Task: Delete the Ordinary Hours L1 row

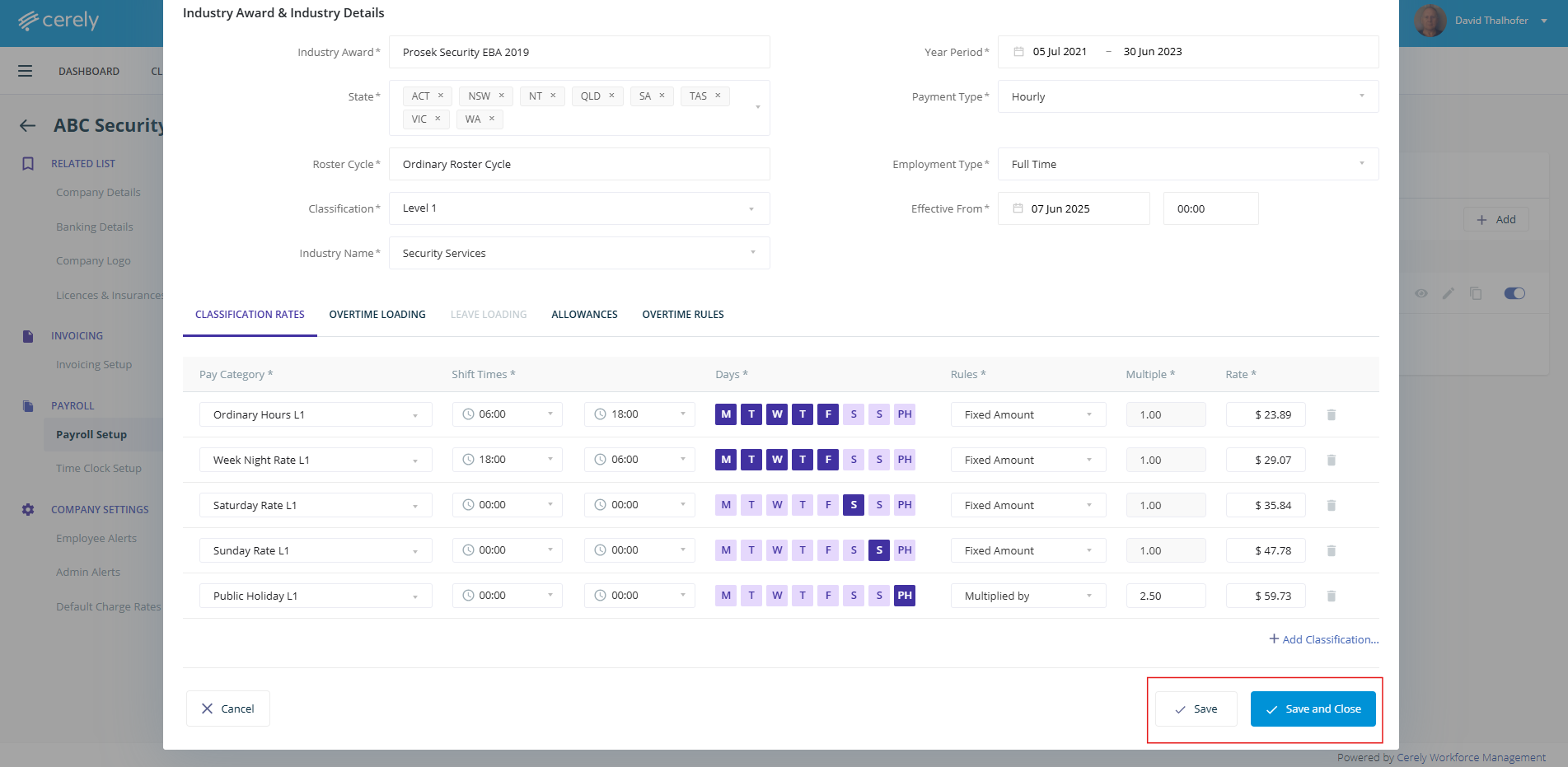Action: coord(1331,415)
